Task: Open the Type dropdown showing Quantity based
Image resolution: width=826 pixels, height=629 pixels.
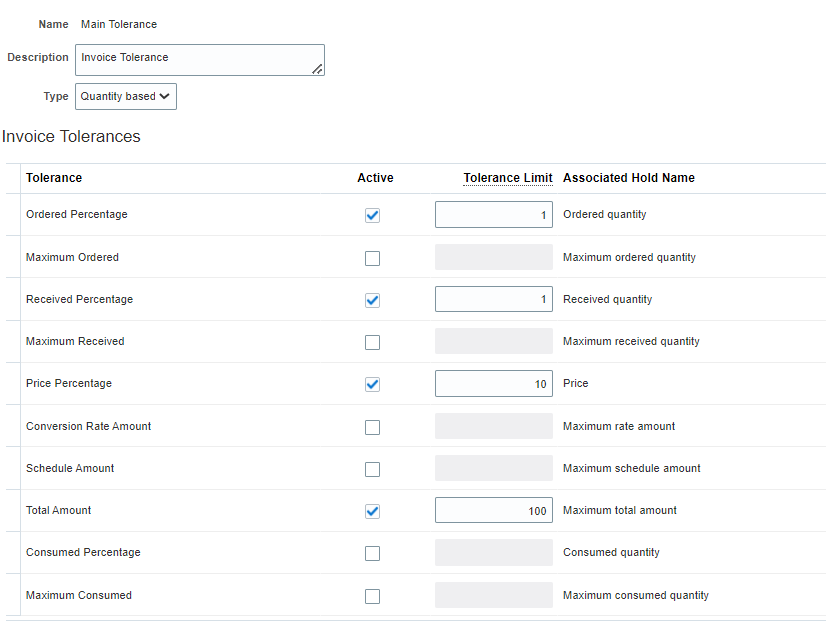Action: [126, 96]
